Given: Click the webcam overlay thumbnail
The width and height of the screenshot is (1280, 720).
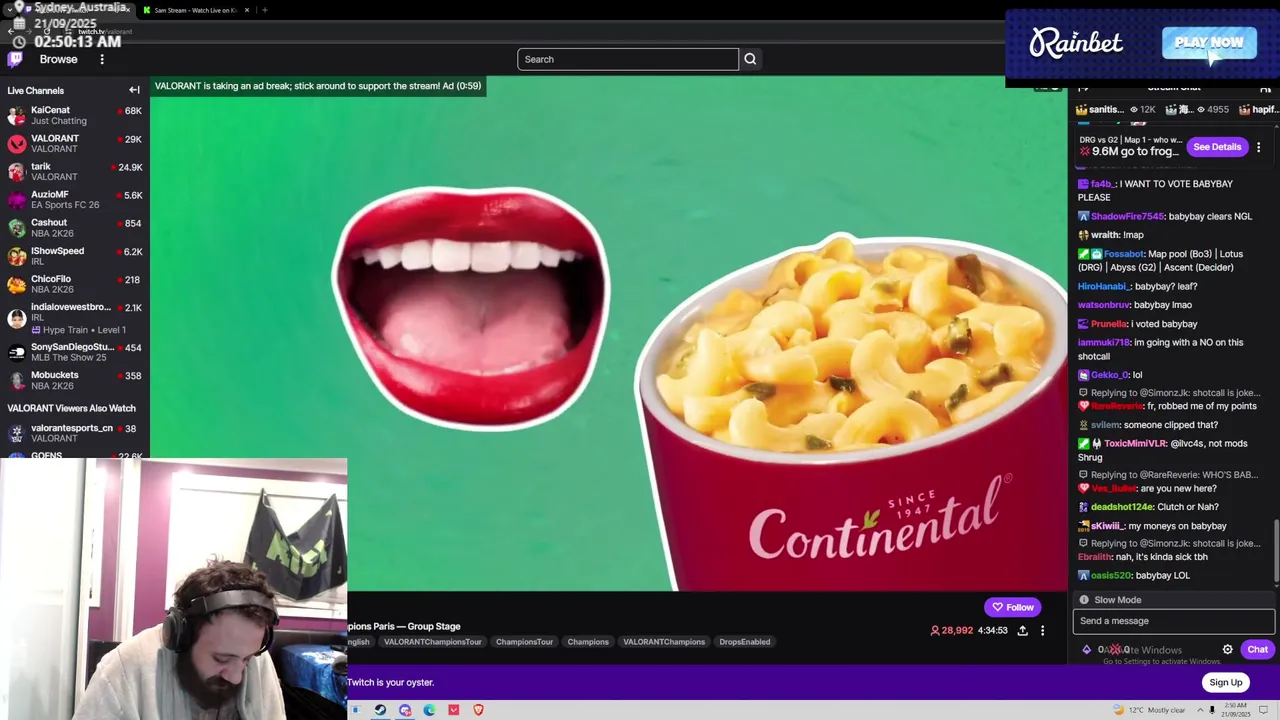Looking at the screenshot, I should 174,589.
